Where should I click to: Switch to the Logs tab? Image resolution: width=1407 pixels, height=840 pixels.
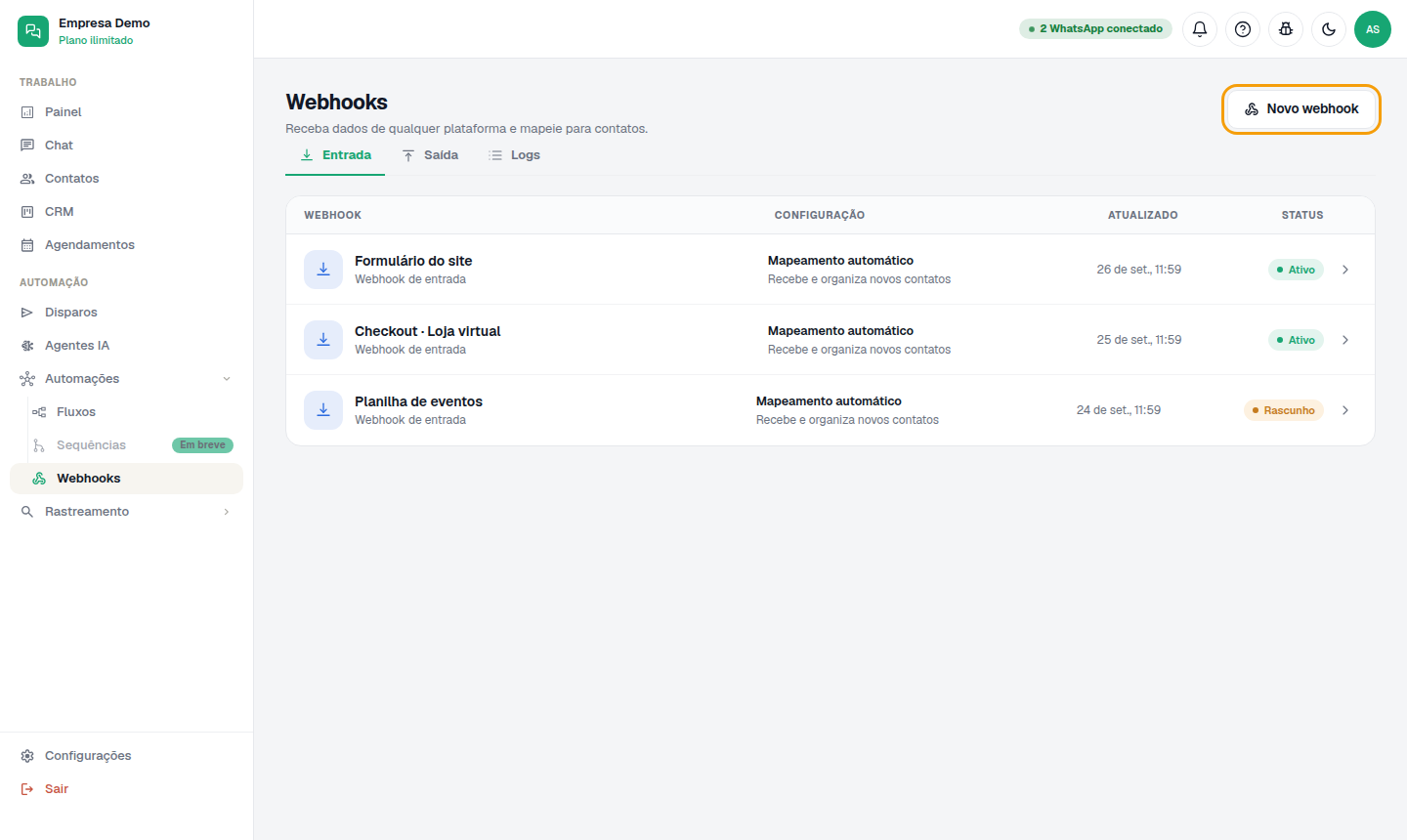(515, 155)
